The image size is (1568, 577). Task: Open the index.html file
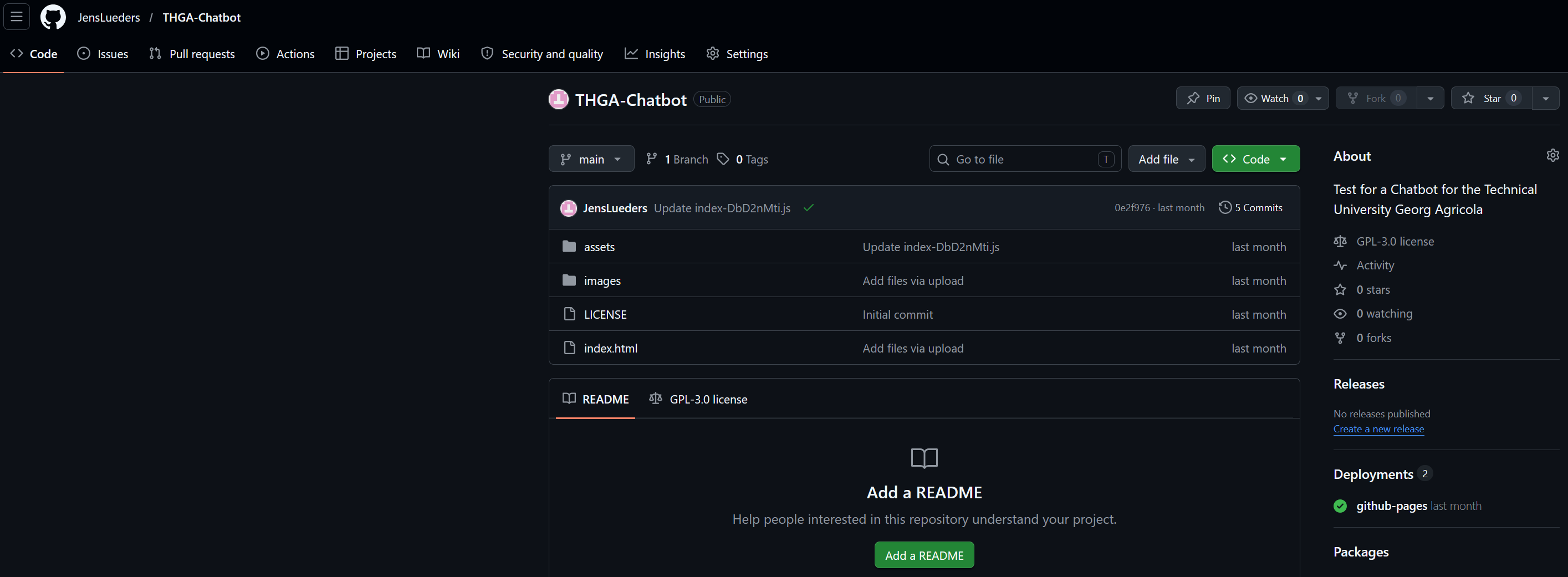click(611, 348)
